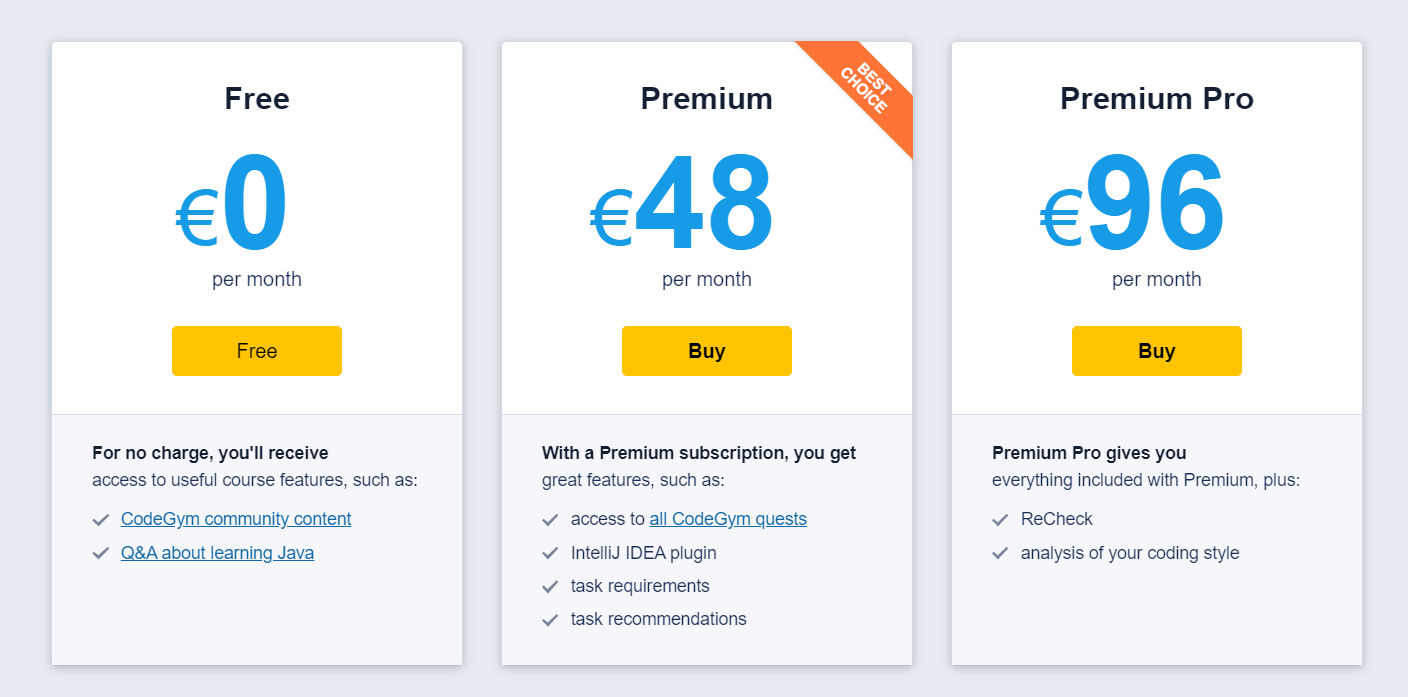Click the Free plan button
Image resolution: width=1408 pixels, height=697 pixels.
tap(257, 351)
